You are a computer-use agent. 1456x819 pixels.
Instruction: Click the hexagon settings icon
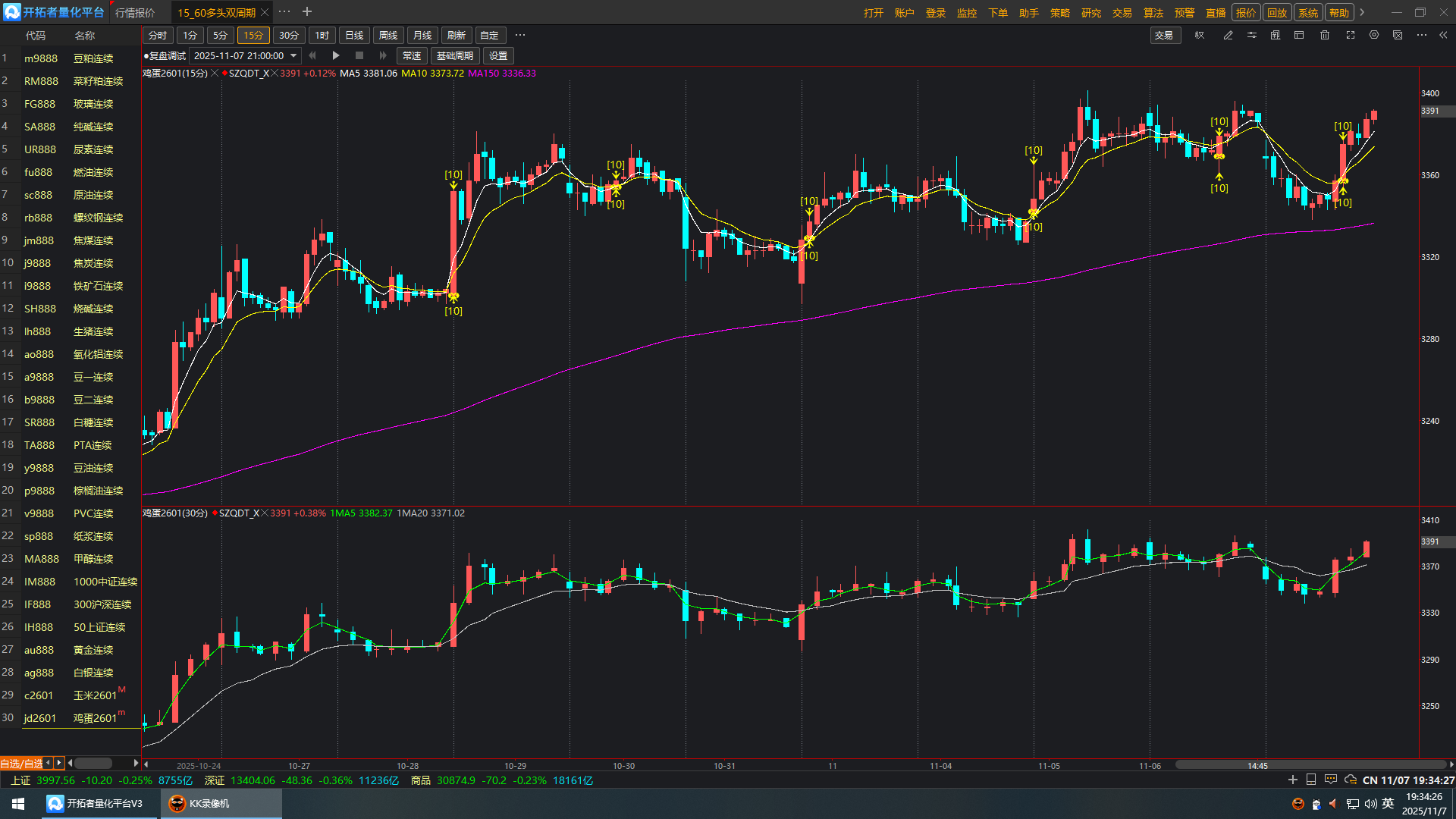(x=1374, y=36)
